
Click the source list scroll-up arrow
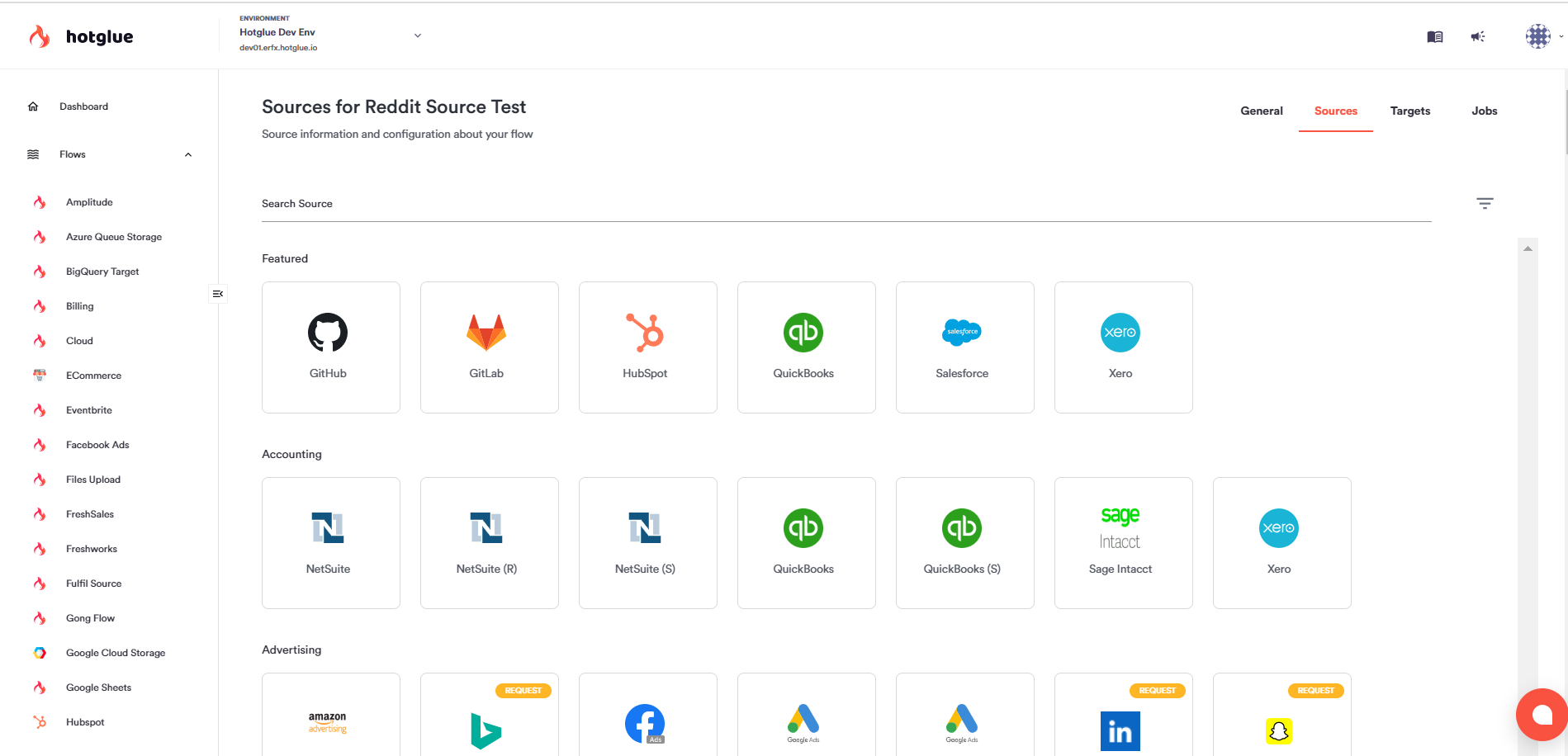coord(1528,248)
